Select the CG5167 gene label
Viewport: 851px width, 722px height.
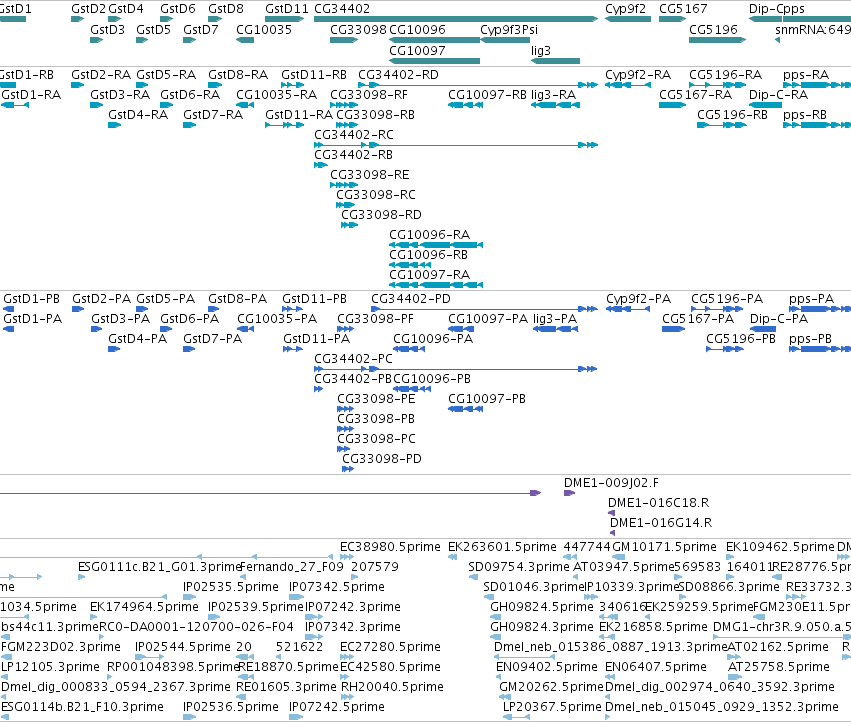coord(683,9)
